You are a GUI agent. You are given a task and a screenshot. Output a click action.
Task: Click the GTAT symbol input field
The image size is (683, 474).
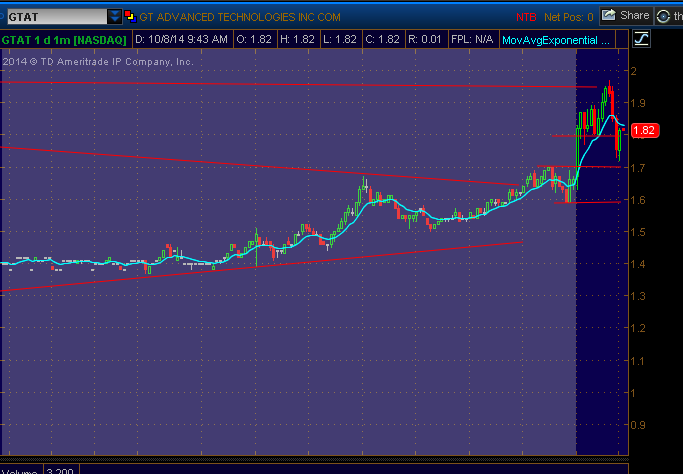(x=57, y=17)
